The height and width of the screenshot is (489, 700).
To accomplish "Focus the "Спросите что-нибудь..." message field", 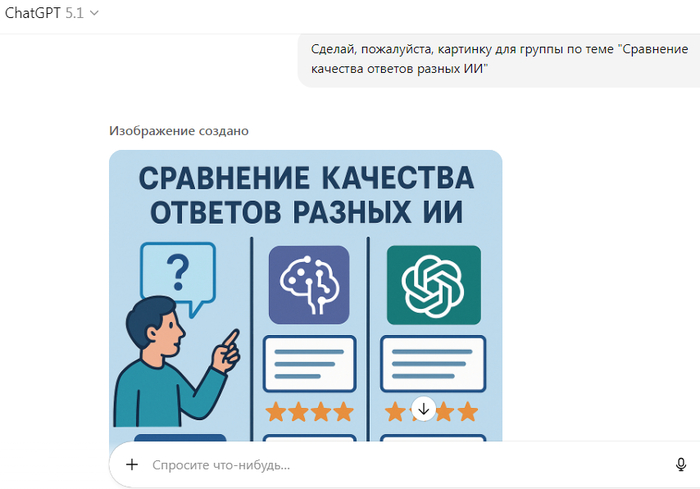I will pos(400,465).
